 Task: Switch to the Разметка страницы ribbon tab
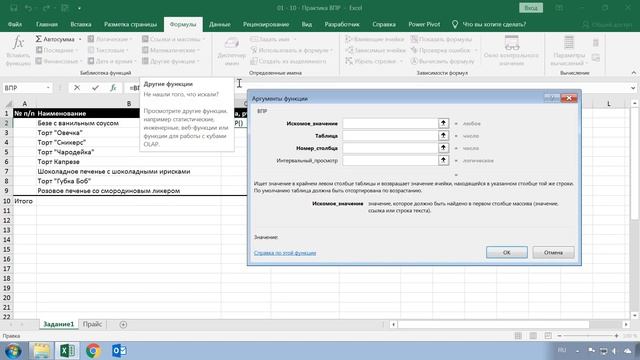click(x=130, y=24)
